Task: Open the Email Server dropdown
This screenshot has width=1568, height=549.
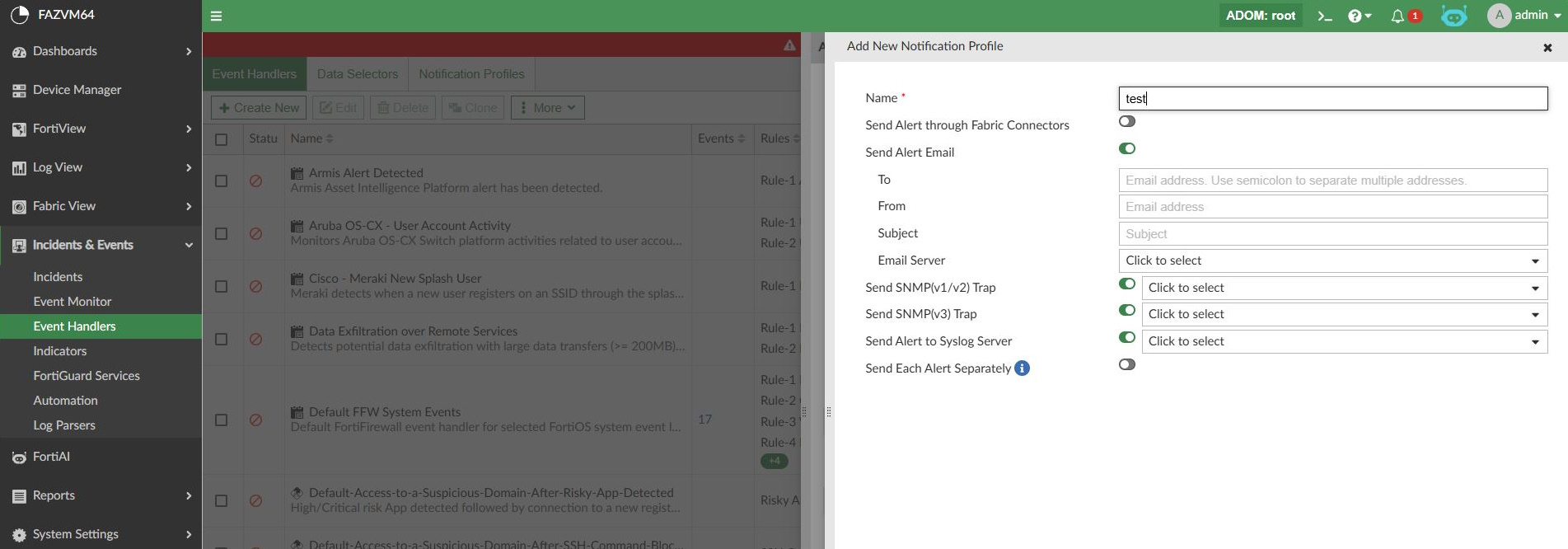Action: (1332, 261)
